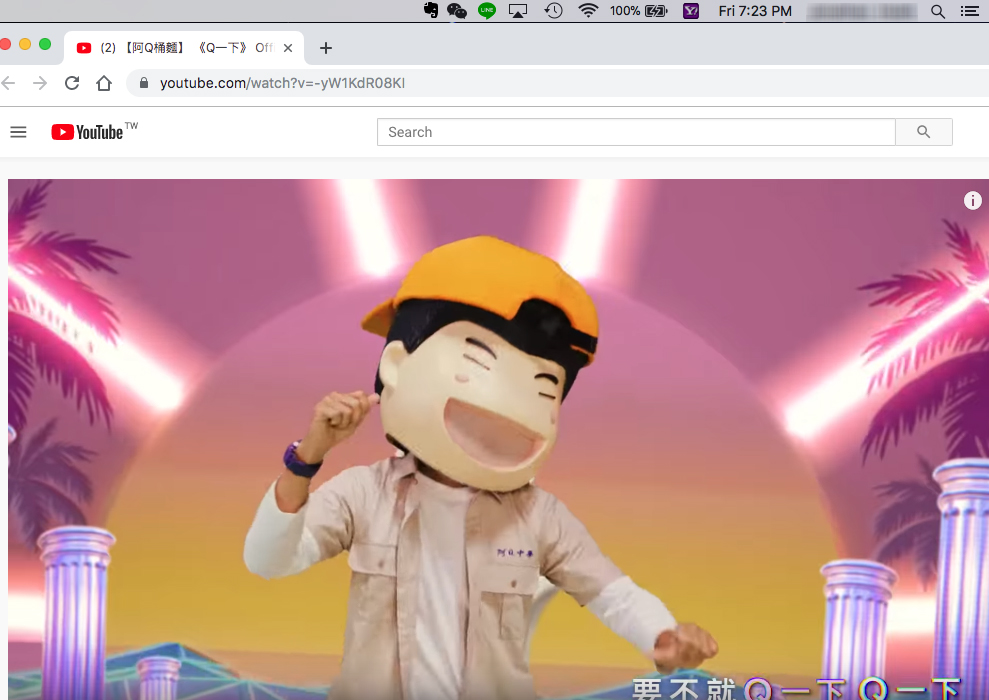The width and height of the screenshot is (989, 700).
Task: View site security lock info
Action: coord(144,83)
